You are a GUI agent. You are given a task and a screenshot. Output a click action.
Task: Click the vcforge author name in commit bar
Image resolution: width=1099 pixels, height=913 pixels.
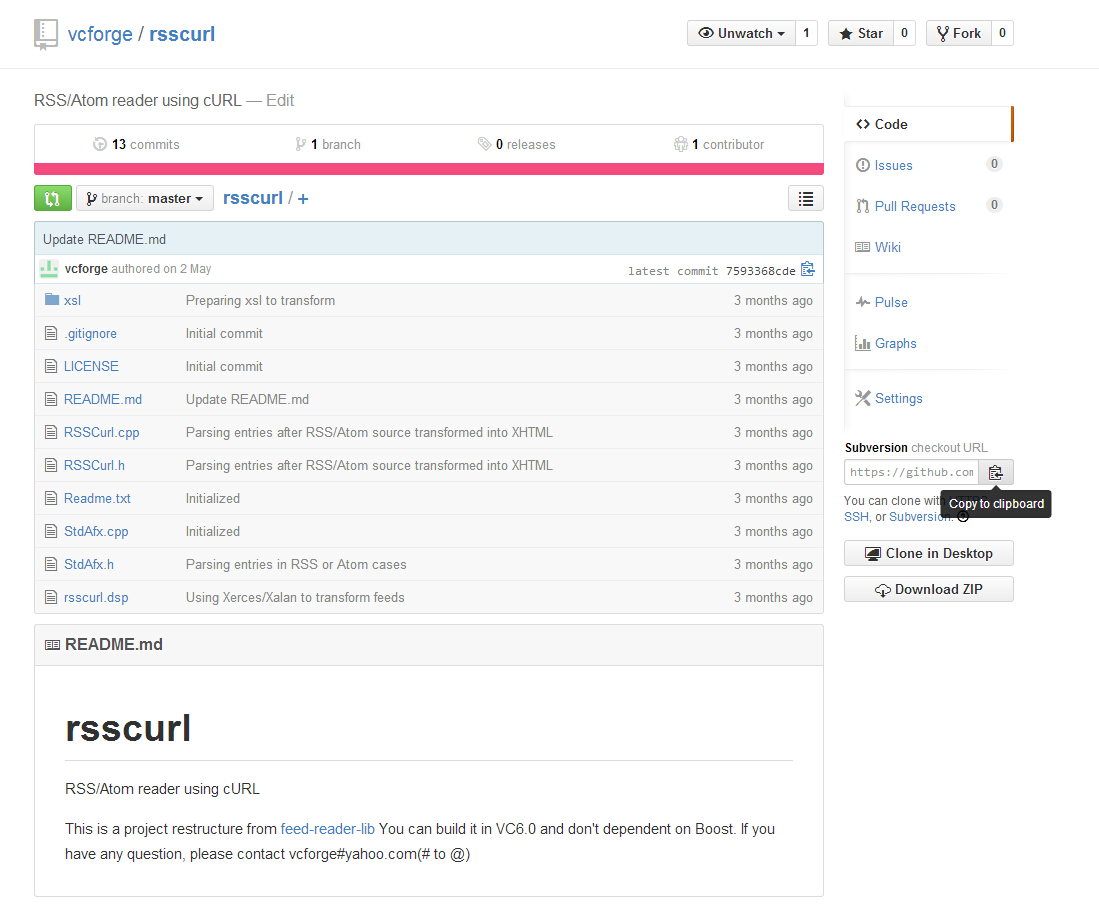click(x=86, y=269)
